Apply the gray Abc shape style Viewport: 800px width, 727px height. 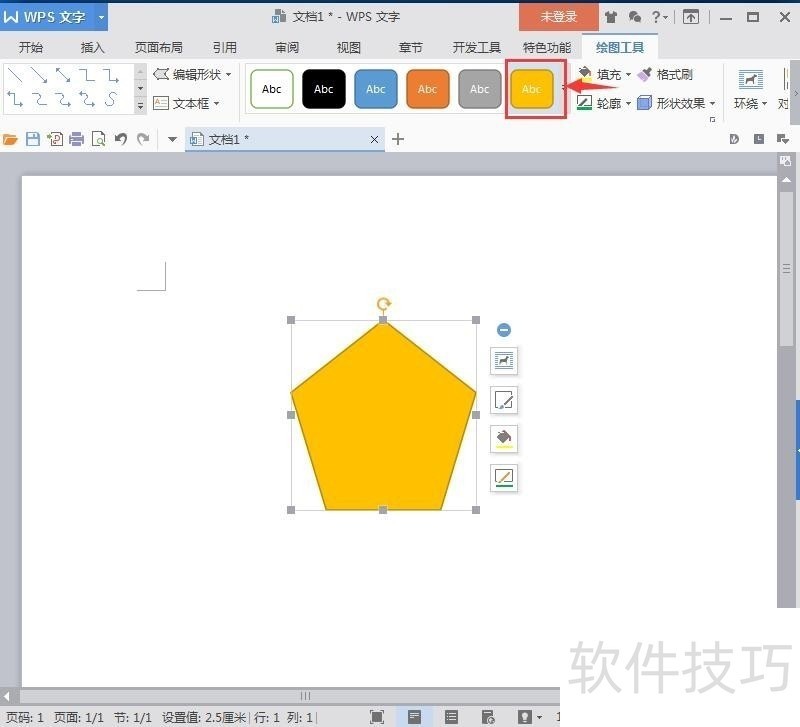480,89
